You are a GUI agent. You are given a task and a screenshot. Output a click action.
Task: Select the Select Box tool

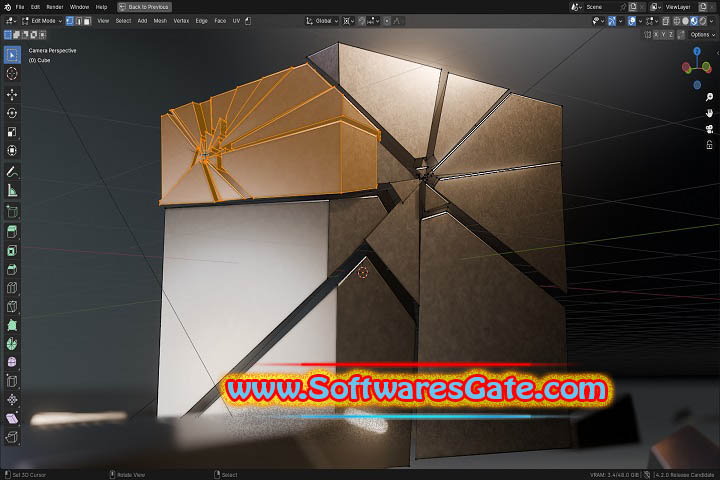12,55
